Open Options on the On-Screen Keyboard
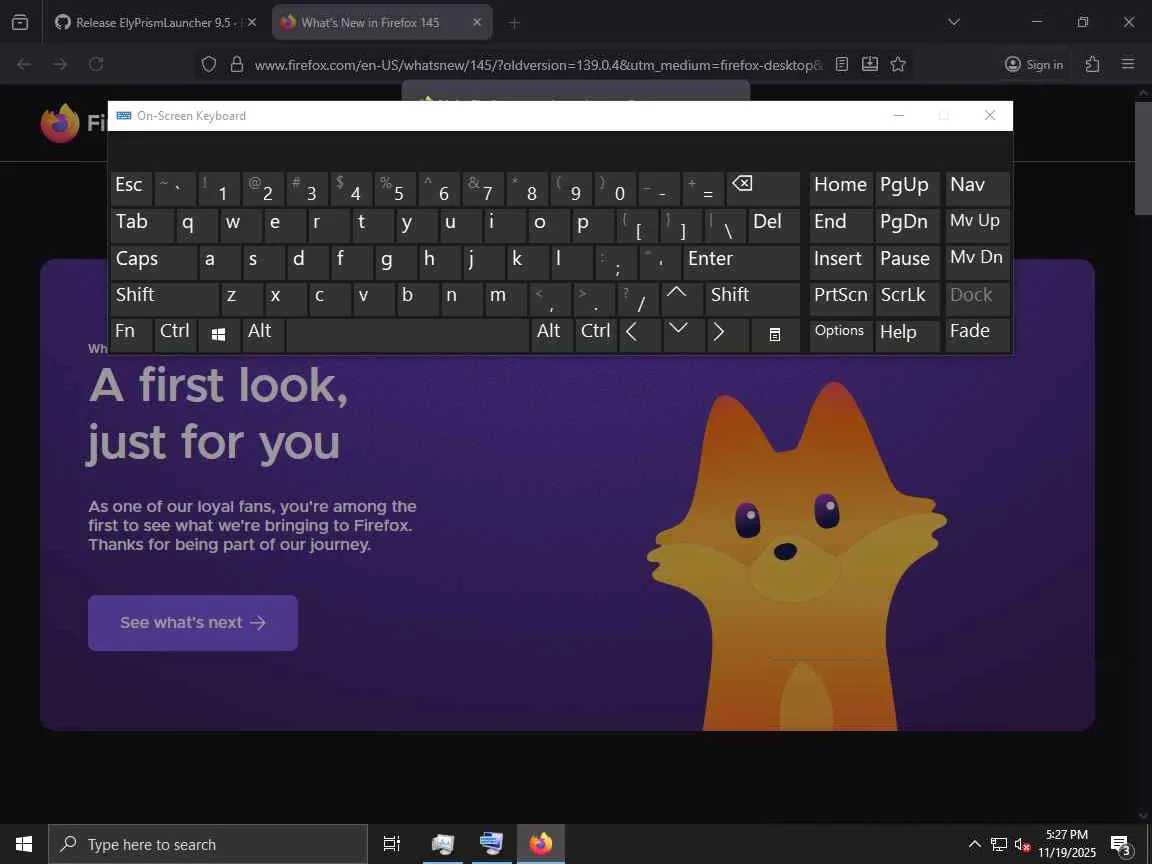Screen dimensions: 1152x864 (840, 335)
